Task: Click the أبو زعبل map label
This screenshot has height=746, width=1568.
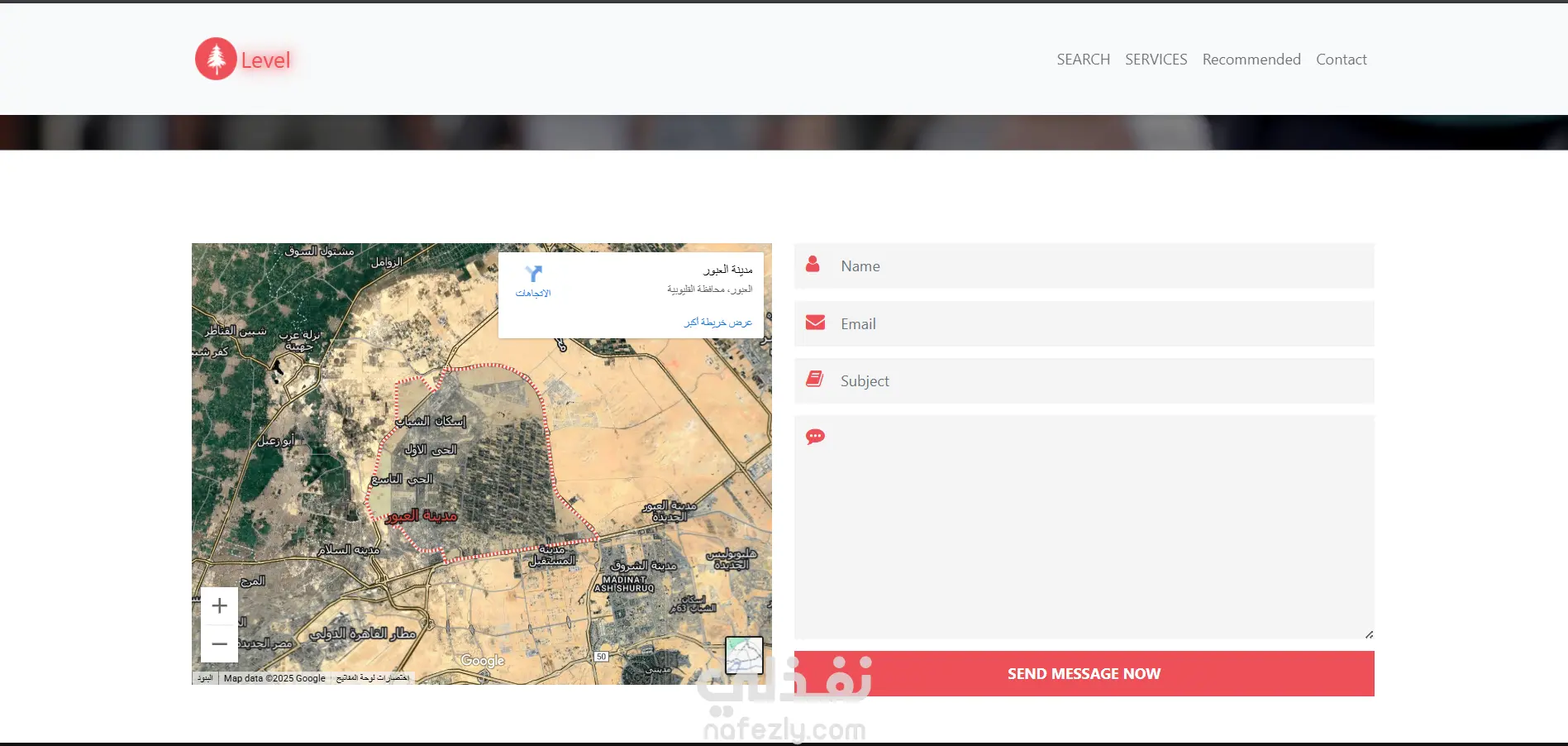Action: (x=275, y=441)
